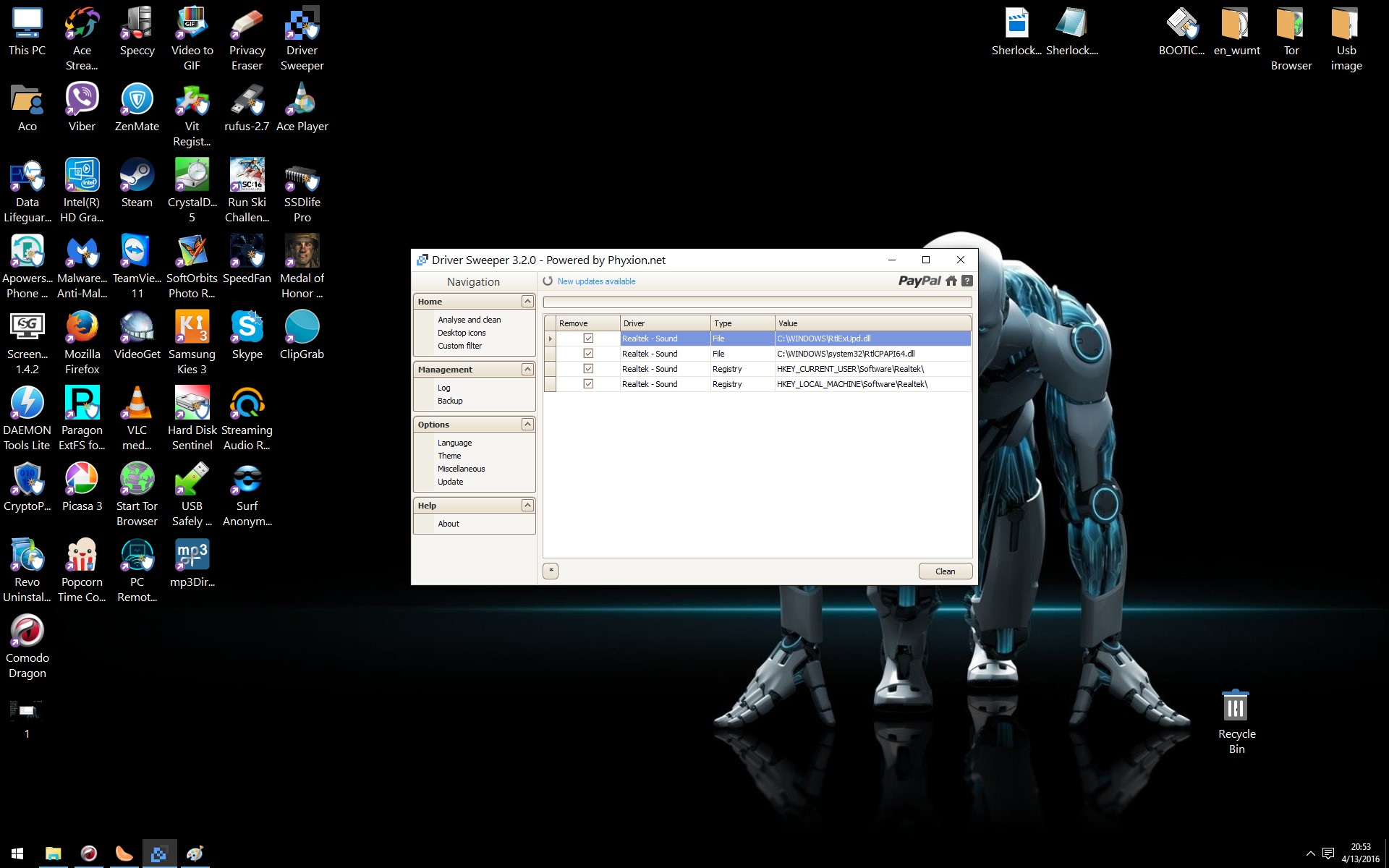Open the Driver Sweeper home page icon

[x=951, y=281]
